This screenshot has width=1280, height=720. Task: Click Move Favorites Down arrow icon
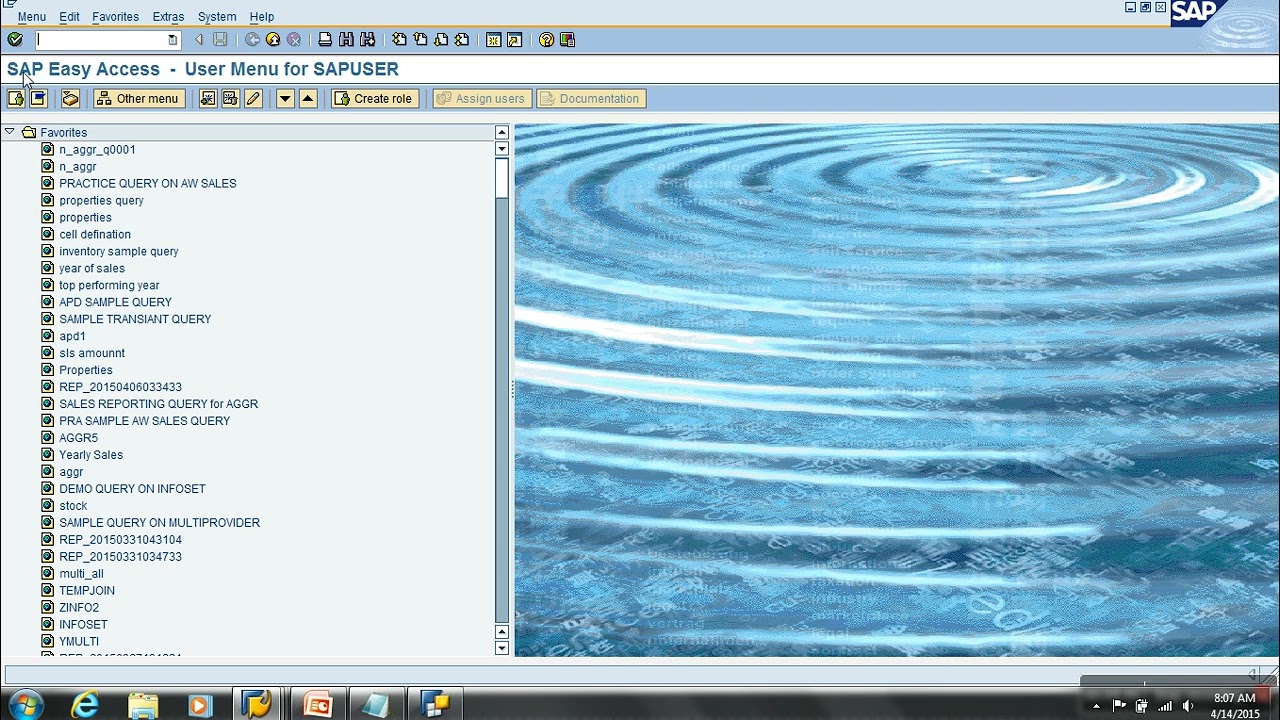click(285, 98)
